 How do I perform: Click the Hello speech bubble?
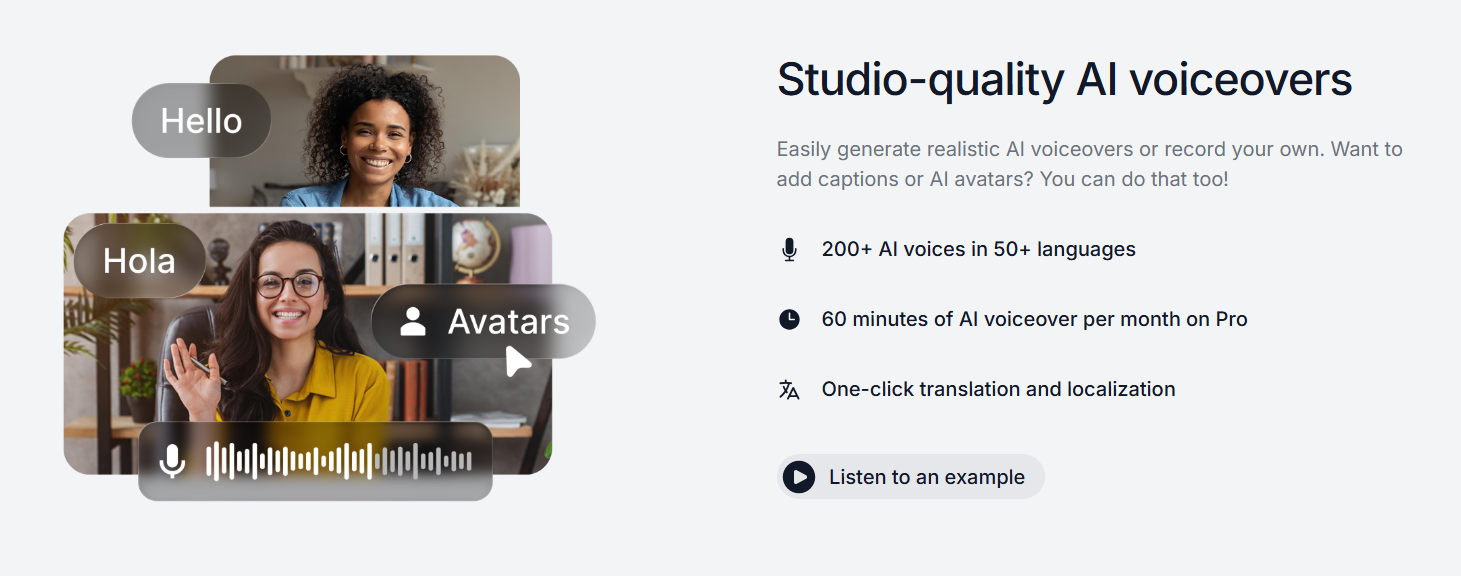coord(201,121)
